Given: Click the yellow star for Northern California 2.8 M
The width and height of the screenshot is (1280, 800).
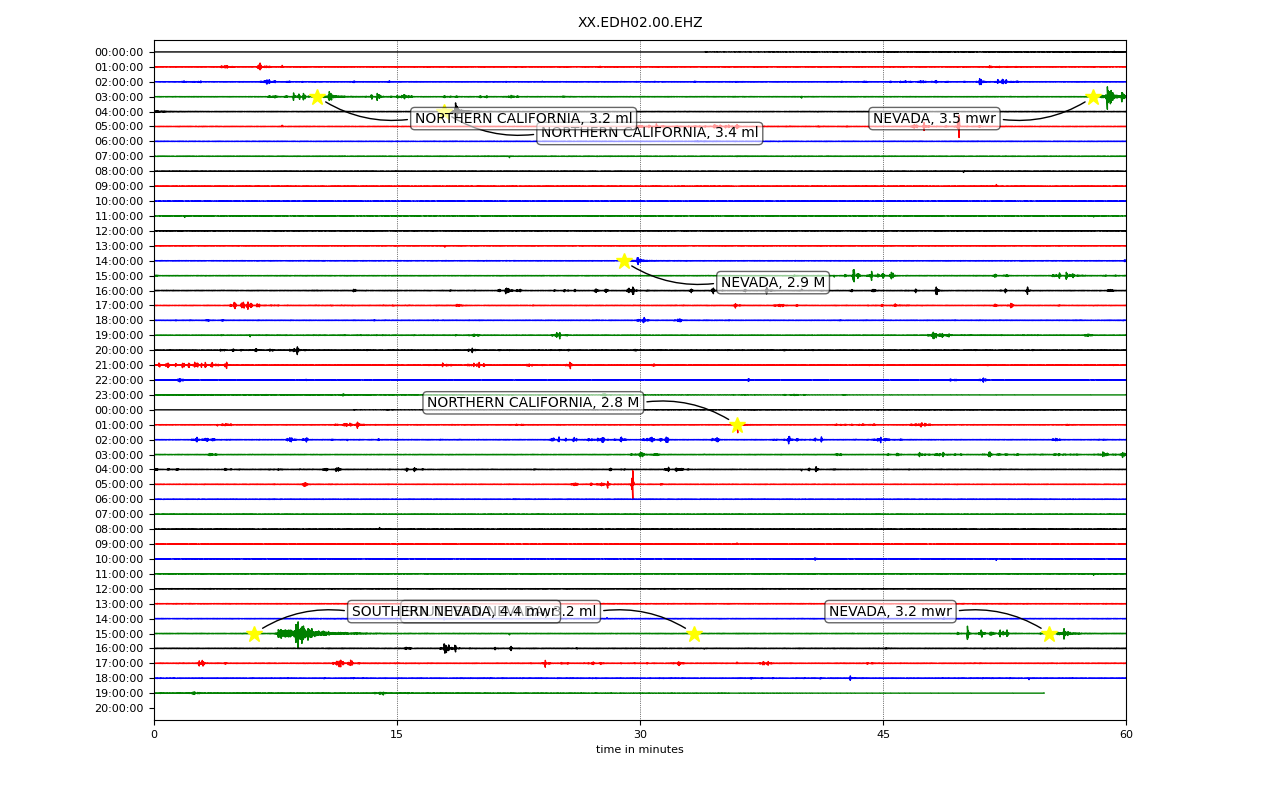Looking at the screenshot, I should click(737, 425).
